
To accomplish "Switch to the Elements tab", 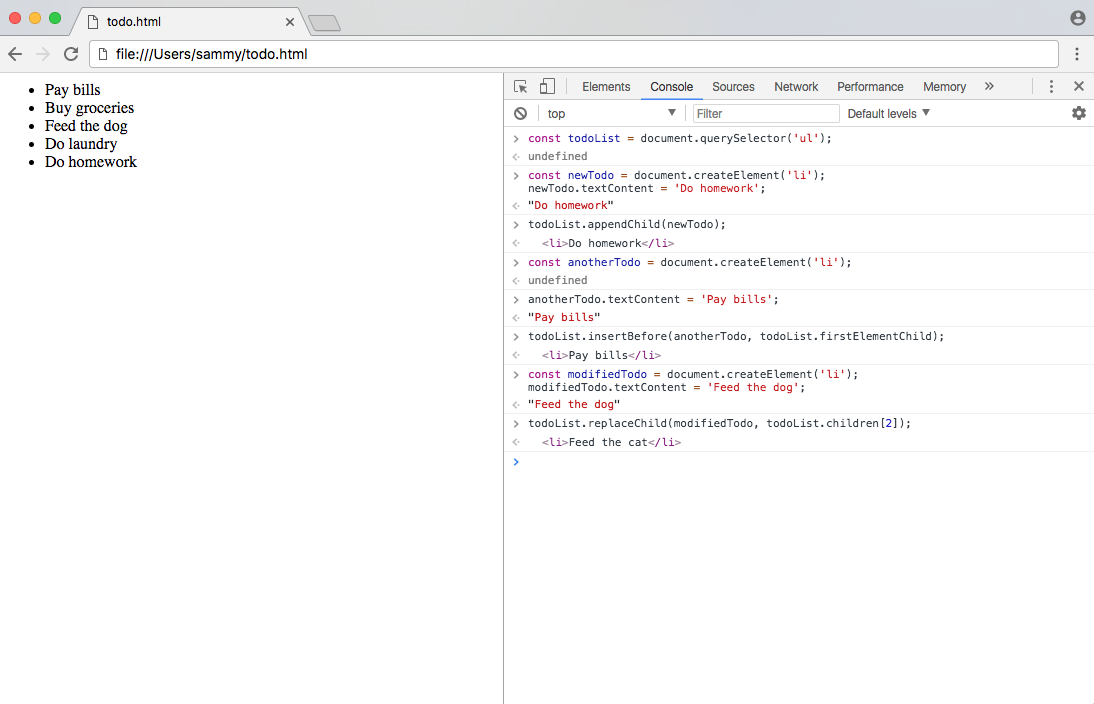I will click(x=606, y=87).
